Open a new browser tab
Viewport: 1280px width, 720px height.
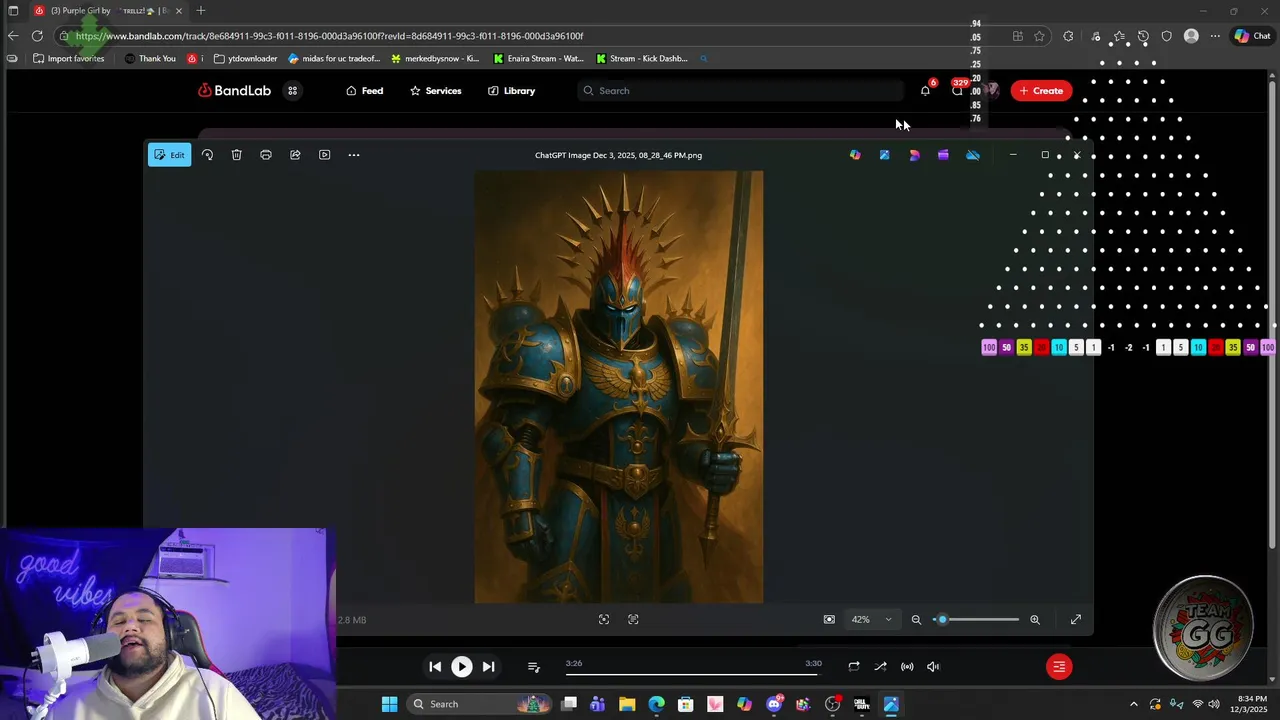201,11
